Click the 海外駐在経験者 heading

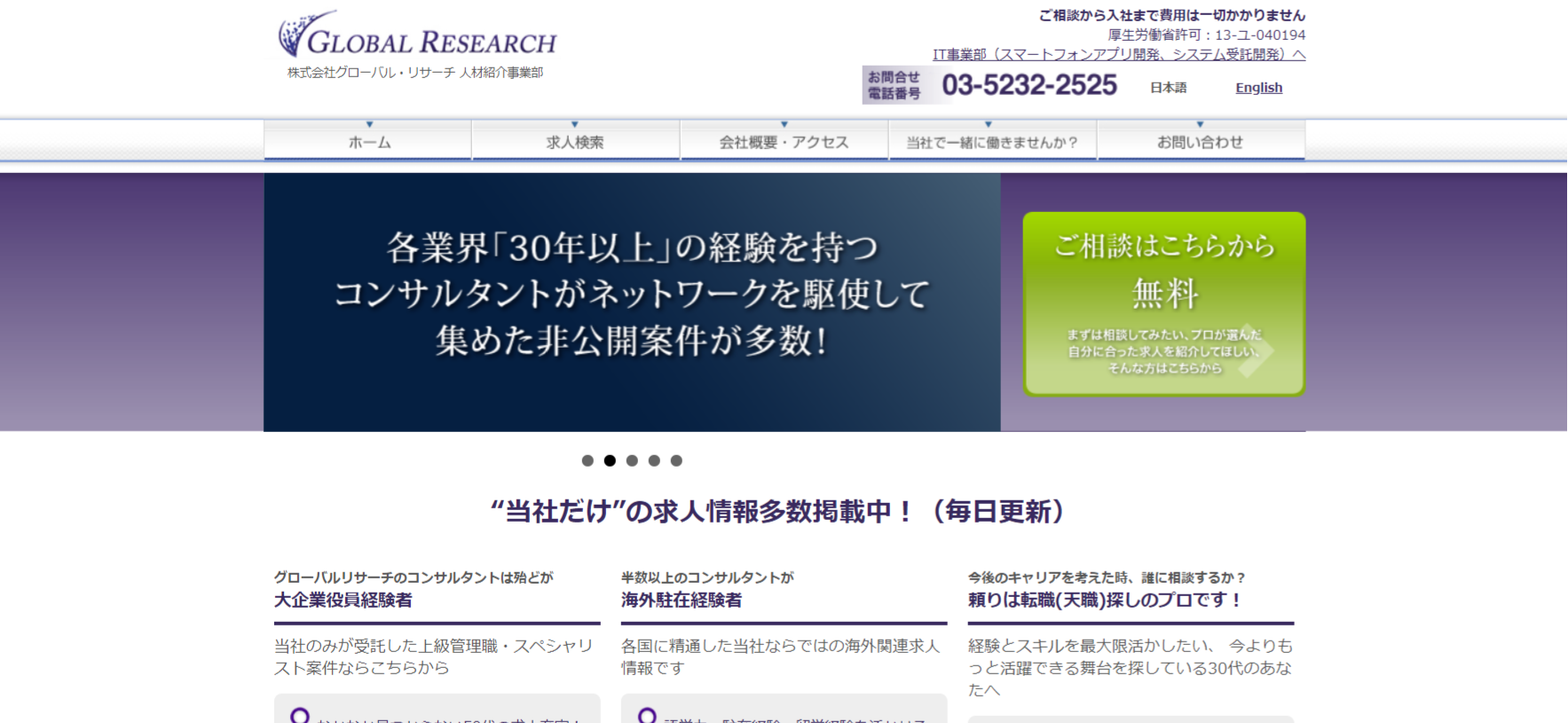pyautogui.click(x=682, y=601)
